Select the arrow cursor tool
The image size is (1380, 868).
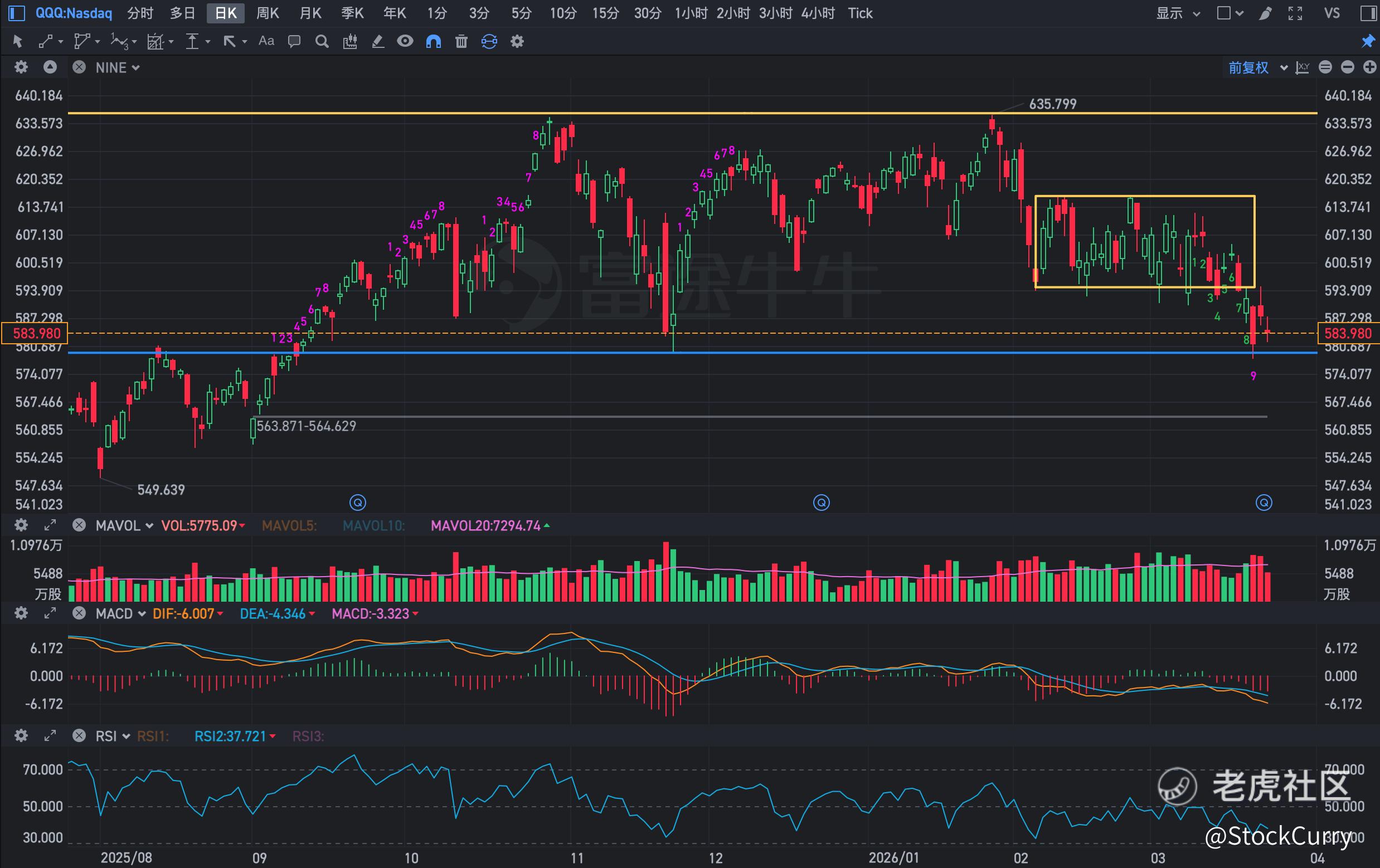coord(17,41)
